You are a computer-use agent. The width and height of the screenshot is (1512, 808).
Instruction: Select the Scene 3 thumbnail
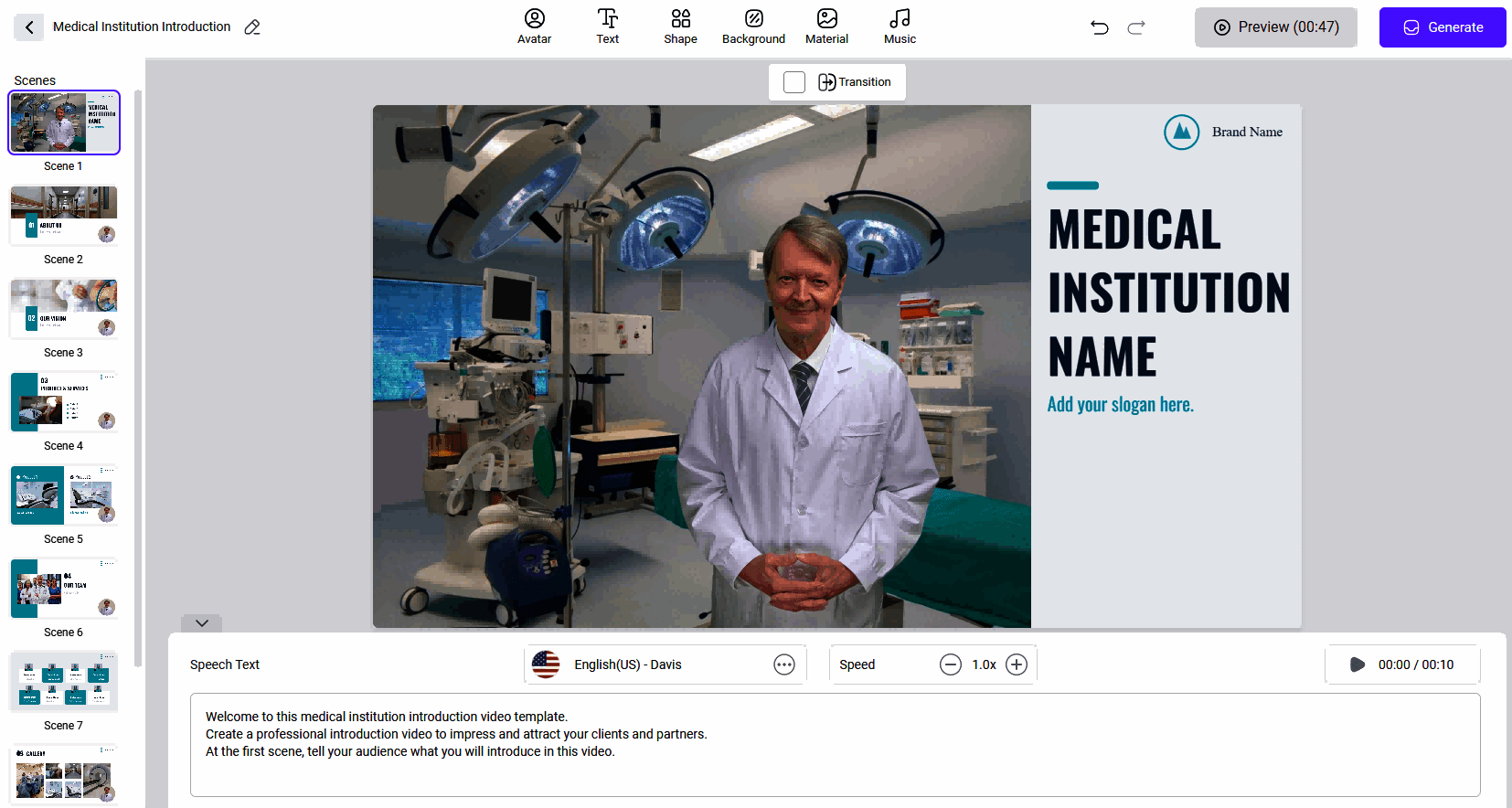tap(64, 308)
